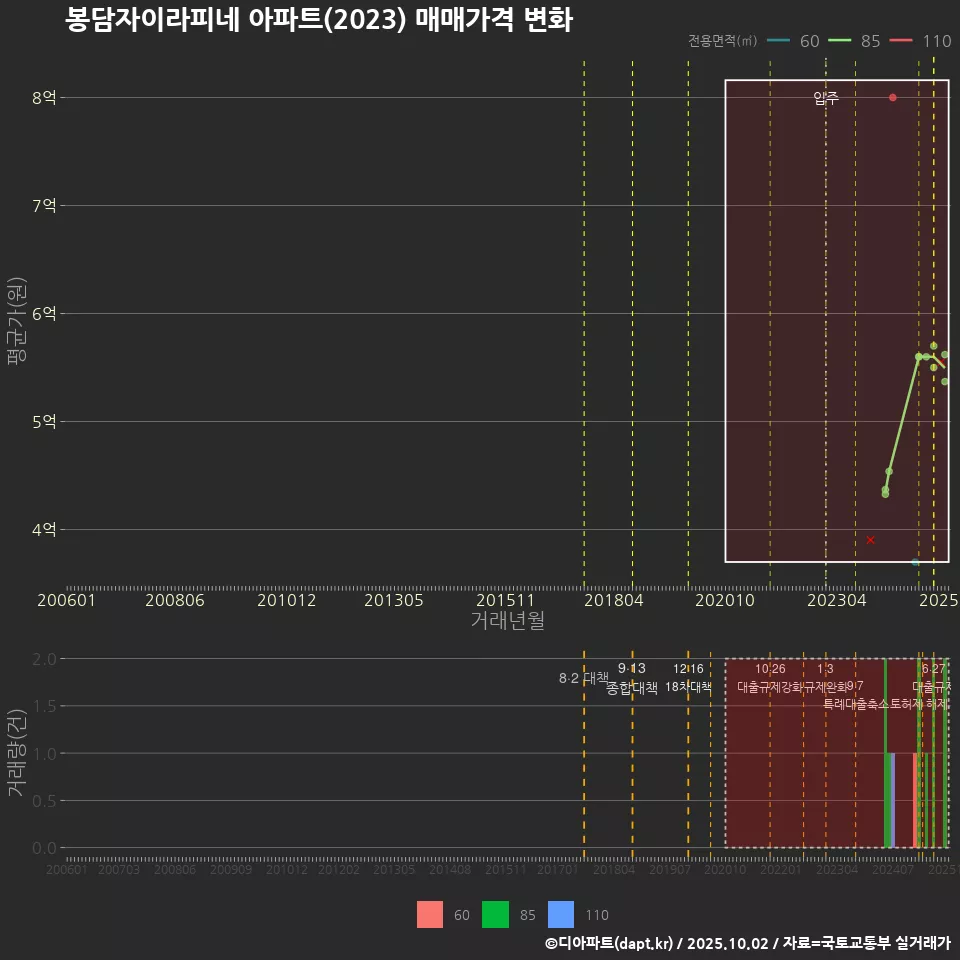
Task: Toggle visibility of the 110 series
Action: pos(560,915)
